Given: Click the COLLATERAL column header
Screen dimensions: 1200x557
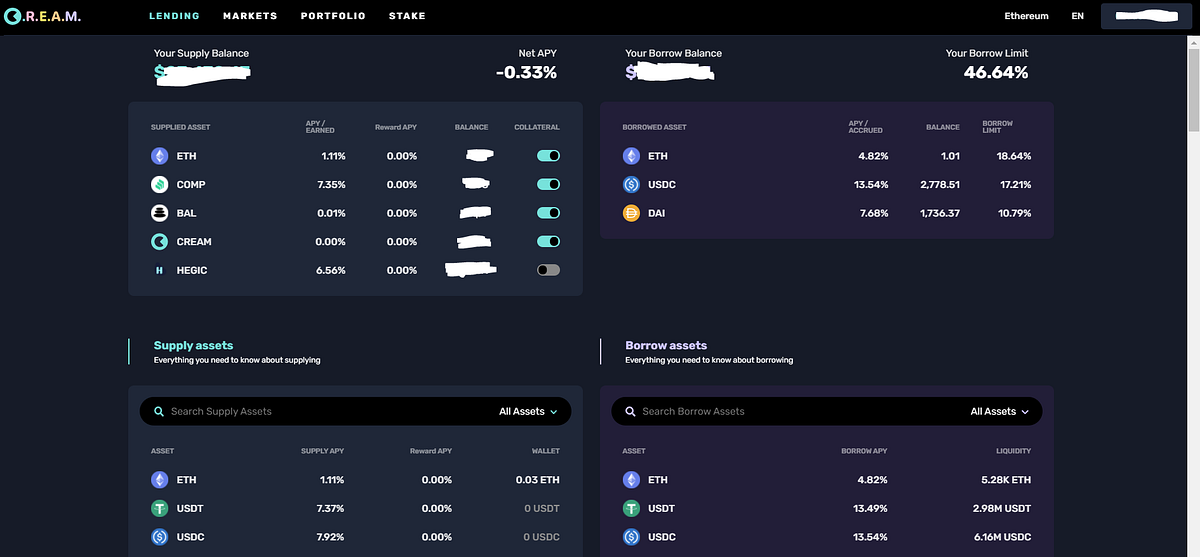Looking at the screenshot, I should 537,127.
